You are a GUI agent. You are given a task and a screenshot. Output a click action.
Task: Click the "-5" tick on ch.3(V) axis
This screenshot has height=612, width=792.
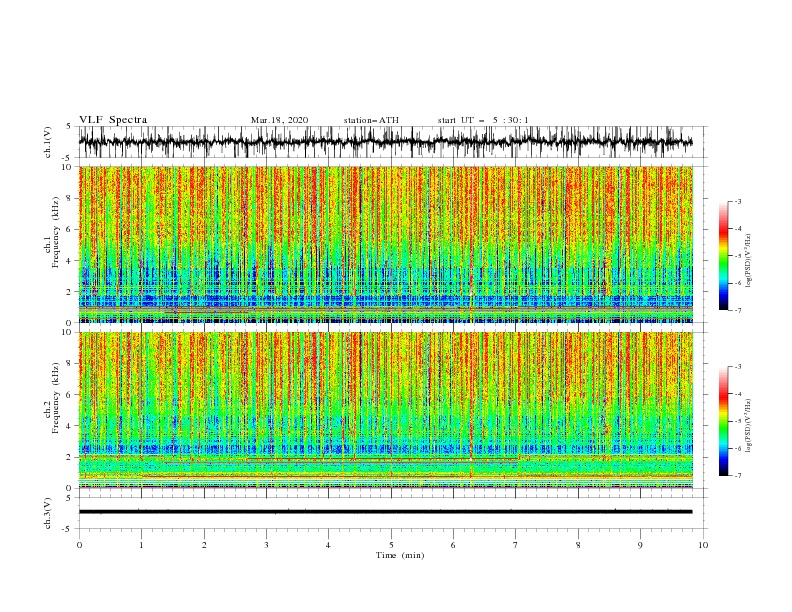coord(68,529)
